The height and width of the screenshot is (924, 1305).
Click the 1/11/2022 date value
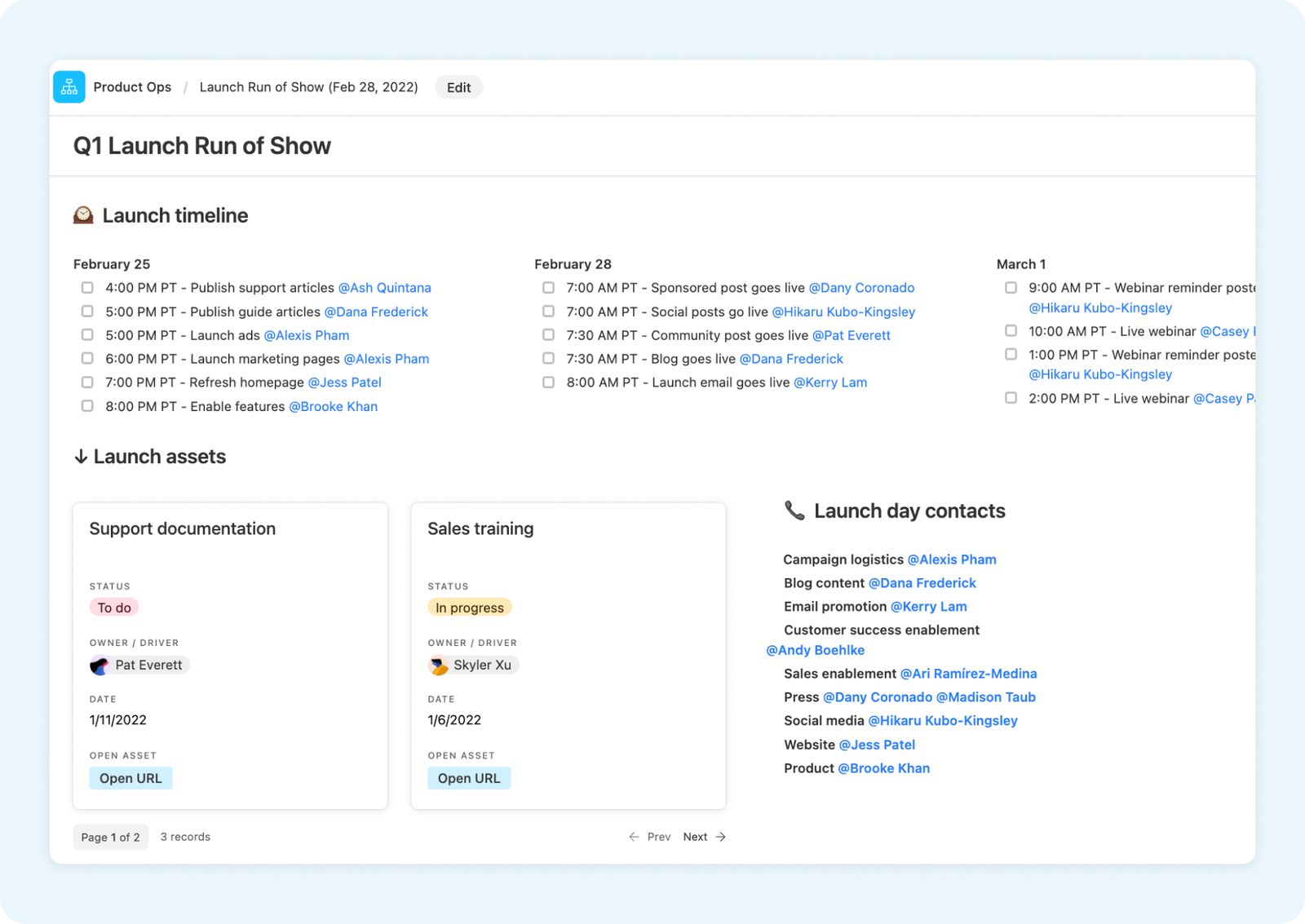coord(118,720)
